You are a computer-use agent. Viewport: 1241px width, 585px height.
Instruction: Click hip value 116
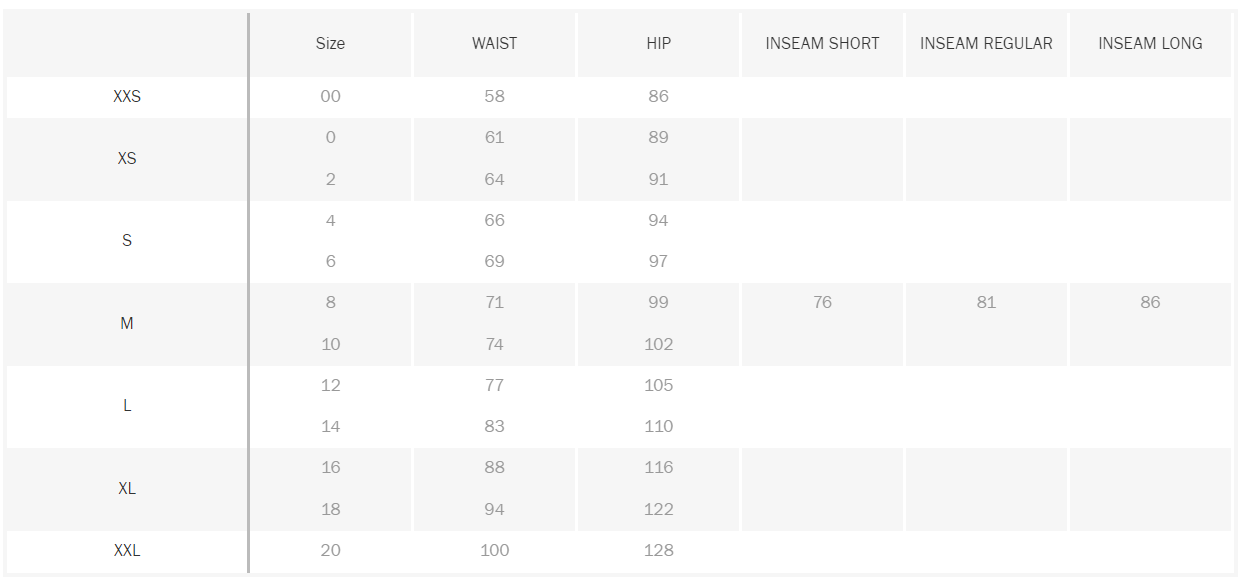658,468
